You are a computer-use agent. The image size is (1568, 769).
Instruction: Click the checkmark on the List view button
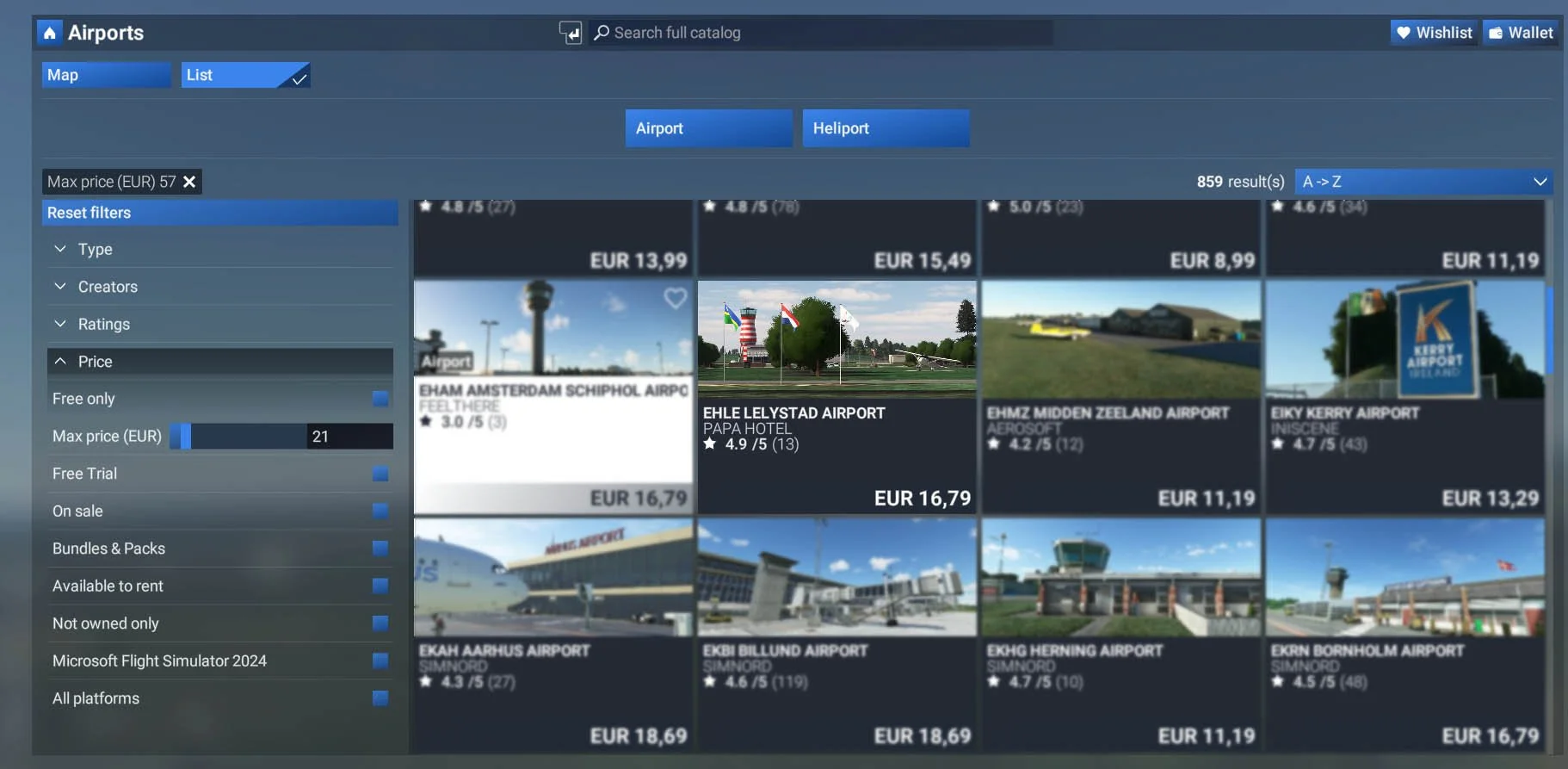(x=299, y=78)
